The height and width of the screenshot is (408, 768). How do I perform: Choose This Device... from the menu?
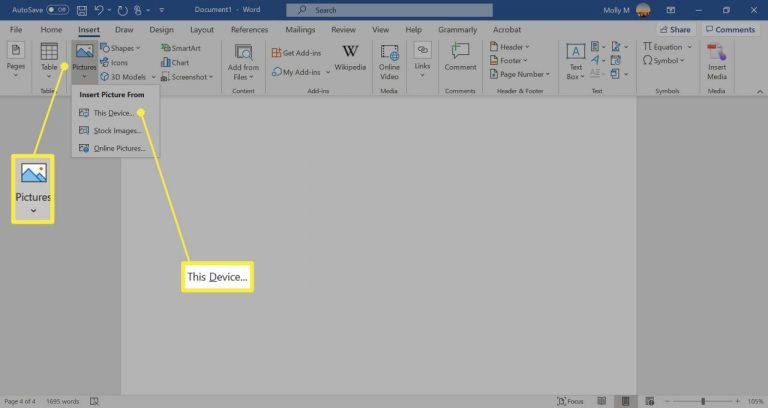click(116, 113)
